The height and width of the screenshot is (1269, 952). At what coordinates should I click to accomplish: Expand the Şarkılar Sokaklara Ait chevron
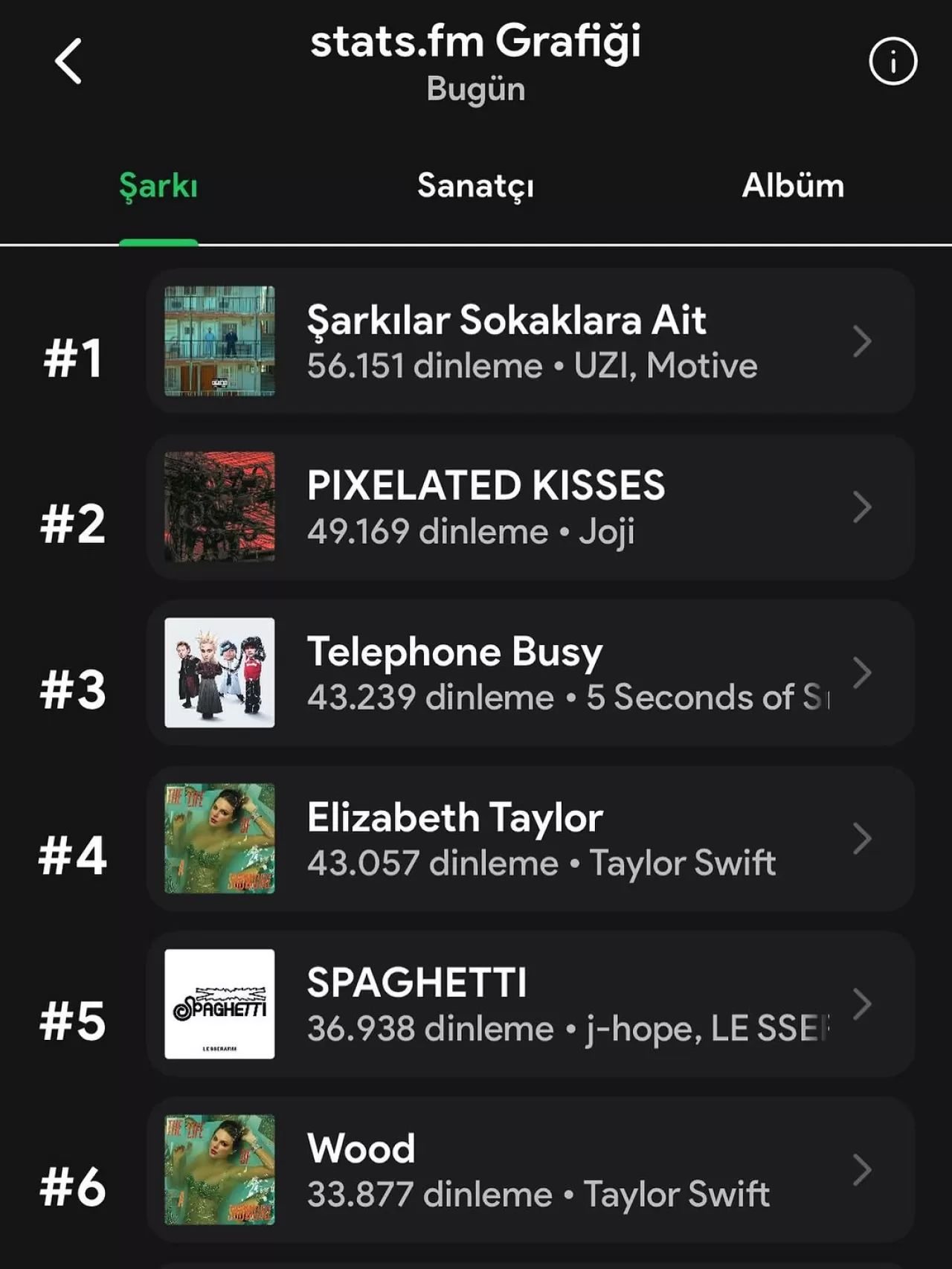click(x=862, y=341)
